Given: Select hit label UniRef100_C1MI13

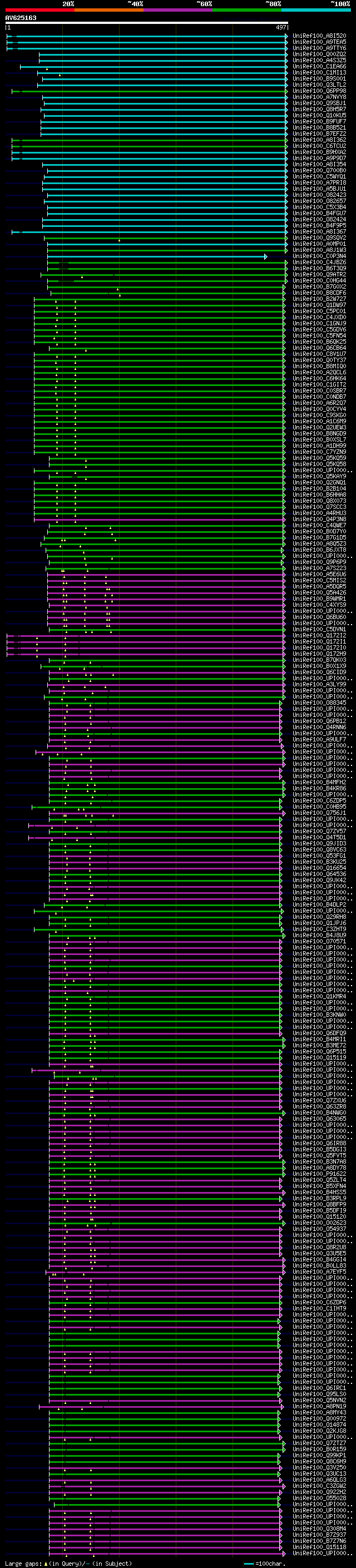Looking at the screenshot, I should (x=319, y=72).
